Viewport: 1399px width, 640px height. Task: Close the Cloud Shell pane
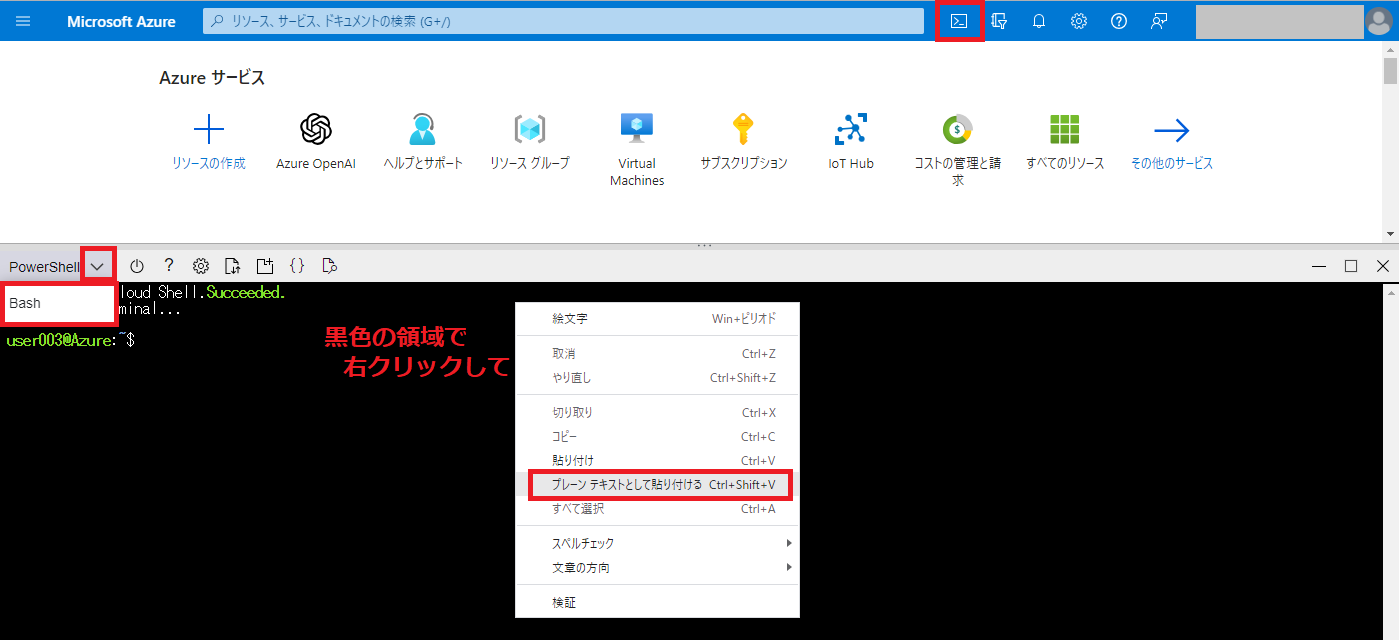click(x=1383, y=266)
